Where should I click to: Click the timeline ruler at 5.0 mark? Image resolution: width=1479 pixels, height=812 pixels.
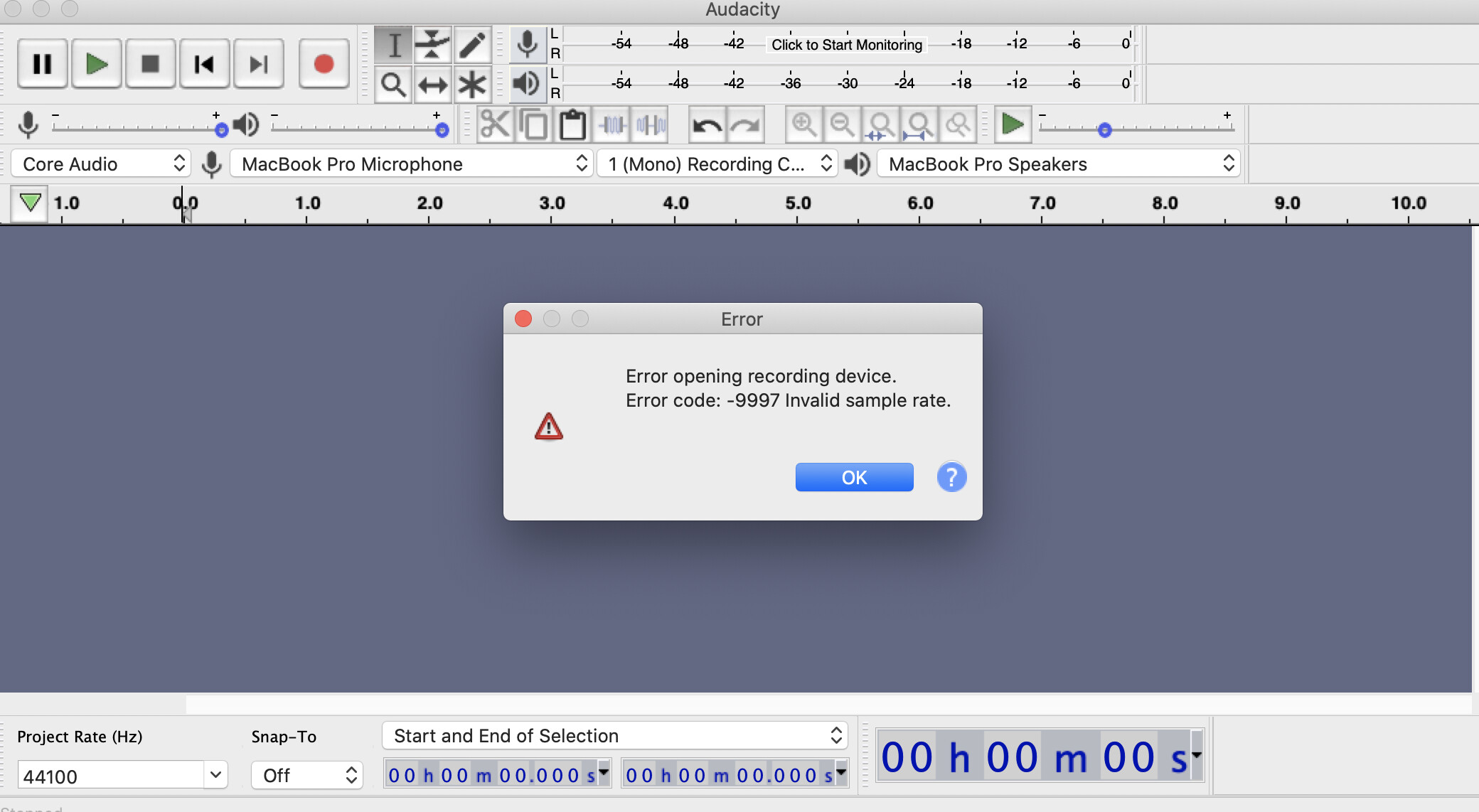tap(798, 205)
